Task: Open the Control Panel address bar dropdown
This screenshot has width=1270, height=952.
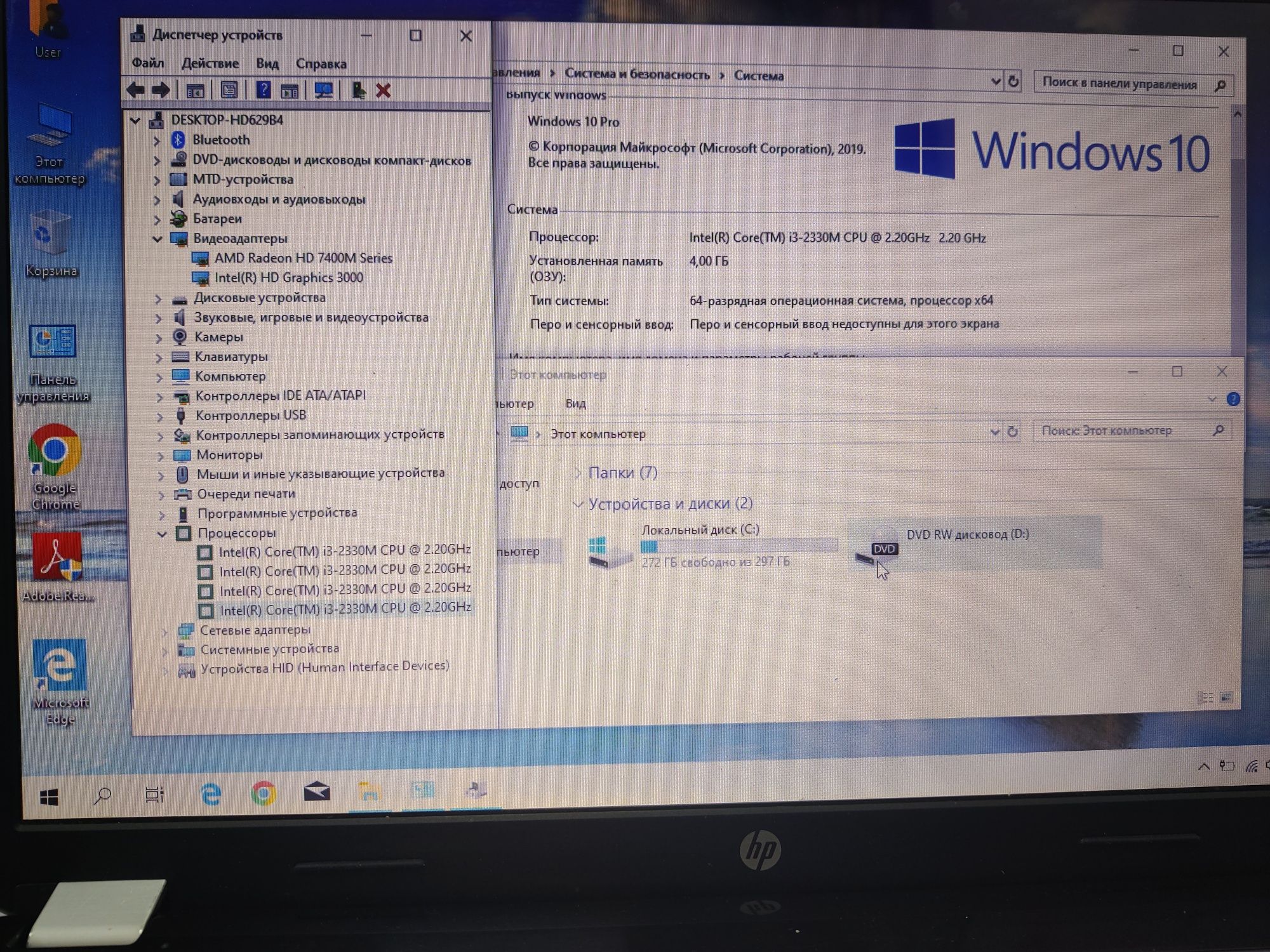Action: pos(995,81)
